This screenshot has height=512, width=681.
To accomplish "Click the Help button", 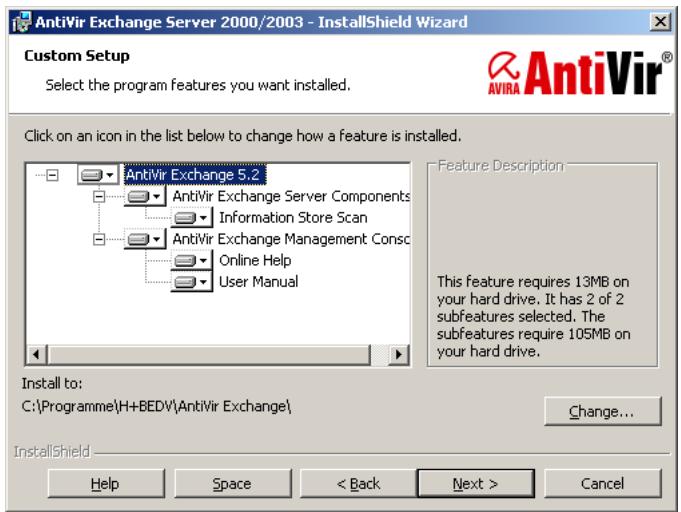I will [106, 483].
